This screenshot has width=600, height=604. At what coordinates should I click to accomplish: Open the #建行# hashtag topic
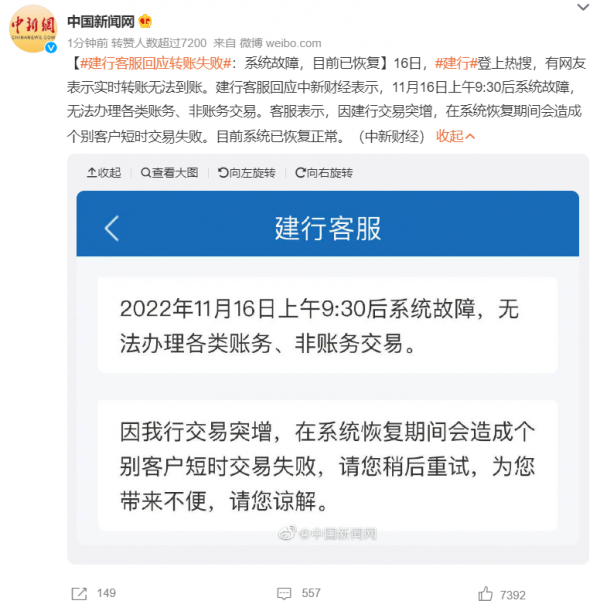(x=456, y=63)
